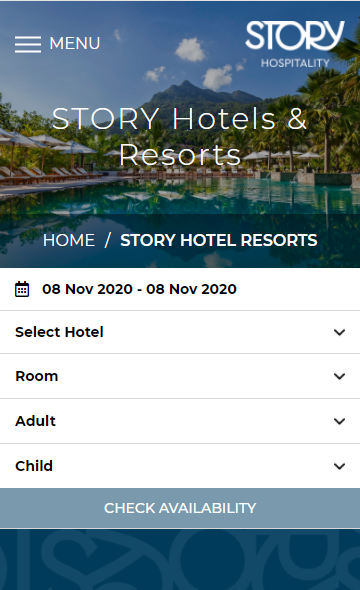360x590 pixels.
Task: Go to the HOME breadcrumb link
Action: [x=69, y=240]
